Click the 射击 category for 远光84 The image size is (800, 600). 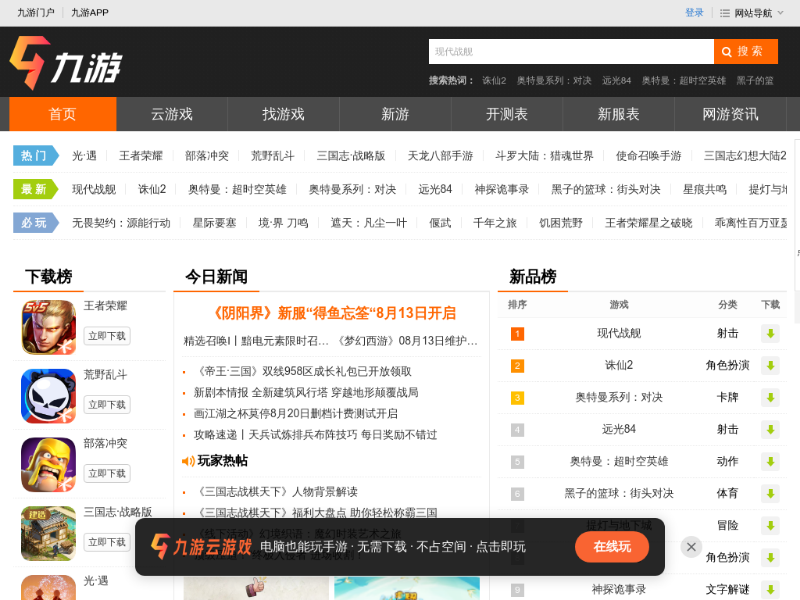[x=728, y=430]
